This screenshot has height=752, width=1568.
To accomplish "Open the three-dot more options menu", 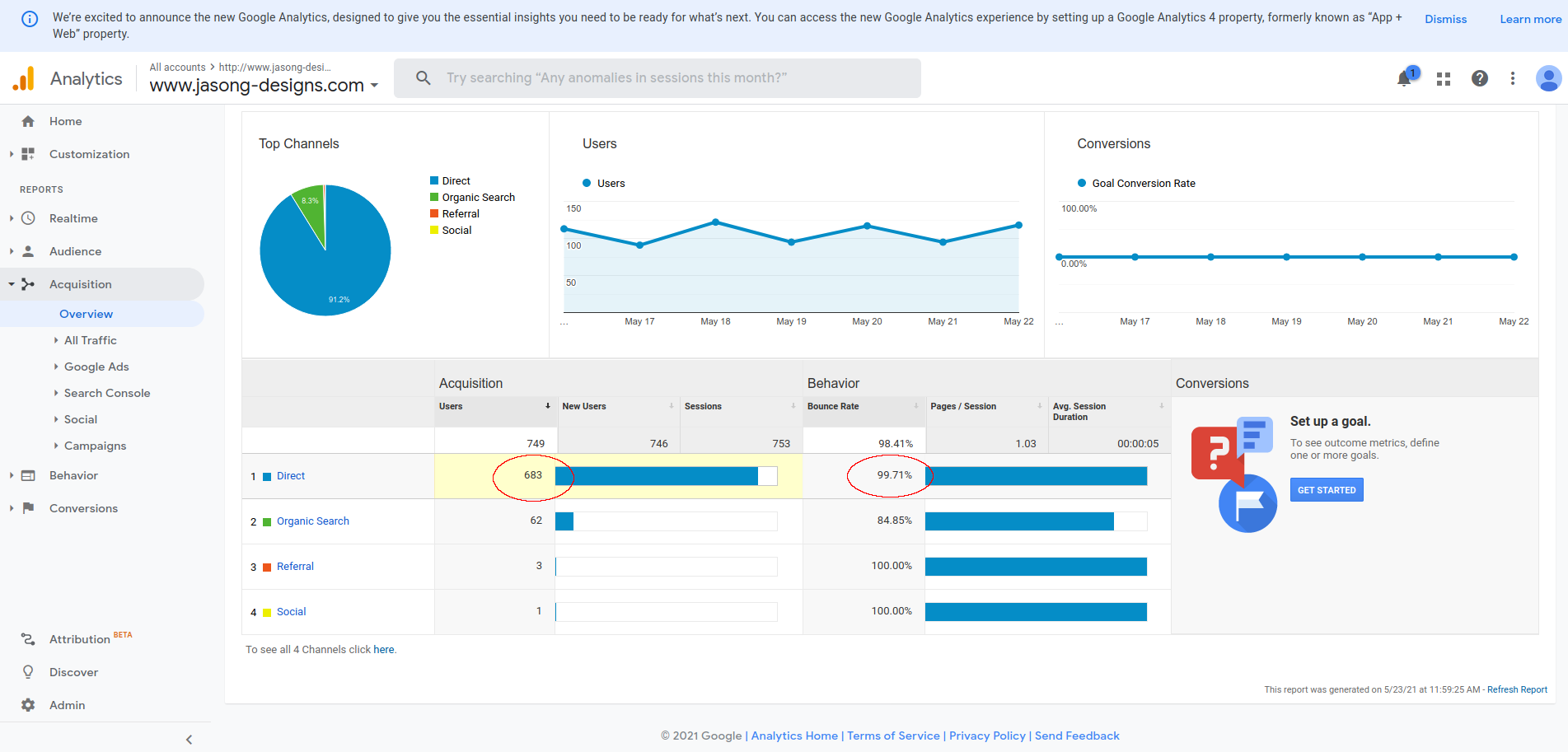I will point(1513,78).
